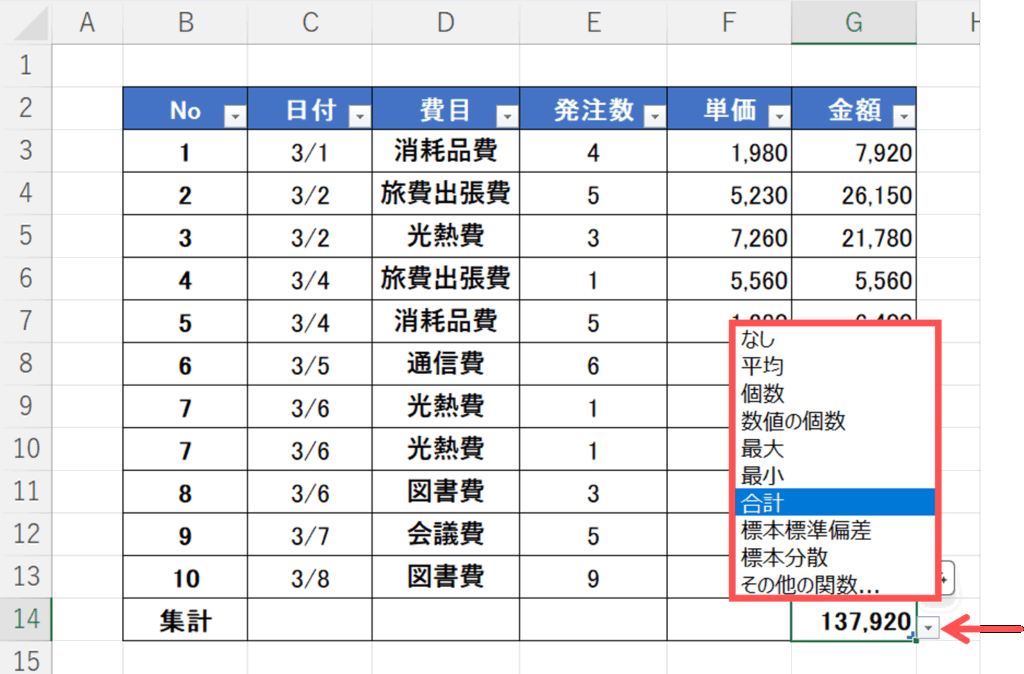Viewport: 1024px width, 674px height.
Task: Open the No column filter dropdown
Action: 235,117
